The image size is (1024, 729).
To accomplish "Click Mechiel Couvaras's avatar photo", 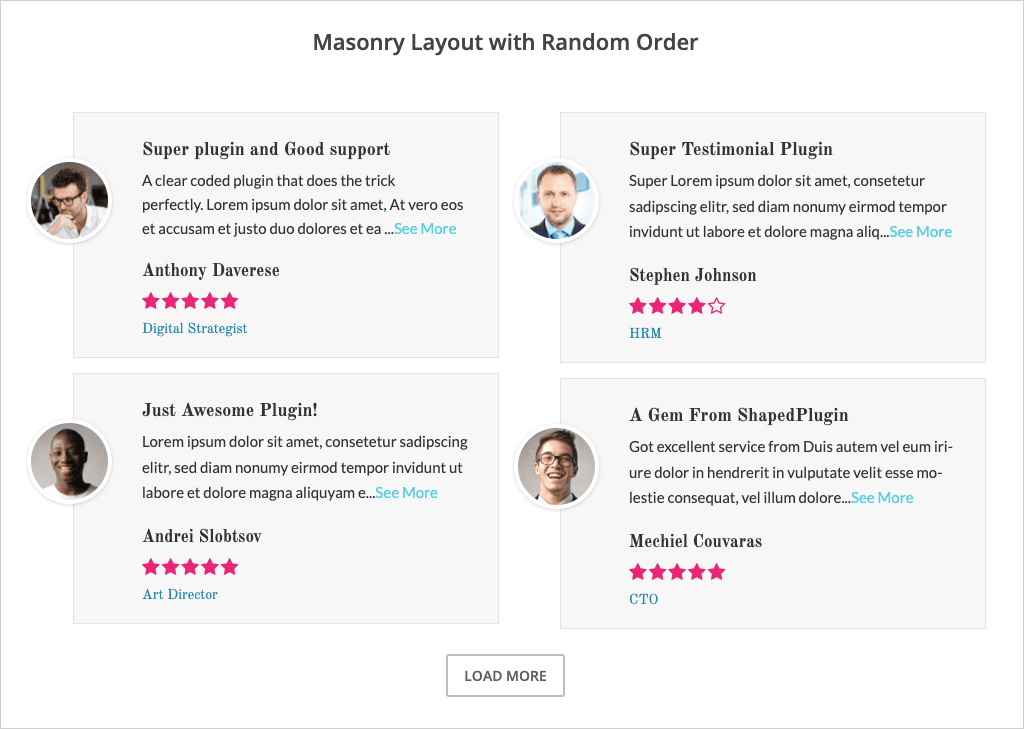I will pos(556,466).
